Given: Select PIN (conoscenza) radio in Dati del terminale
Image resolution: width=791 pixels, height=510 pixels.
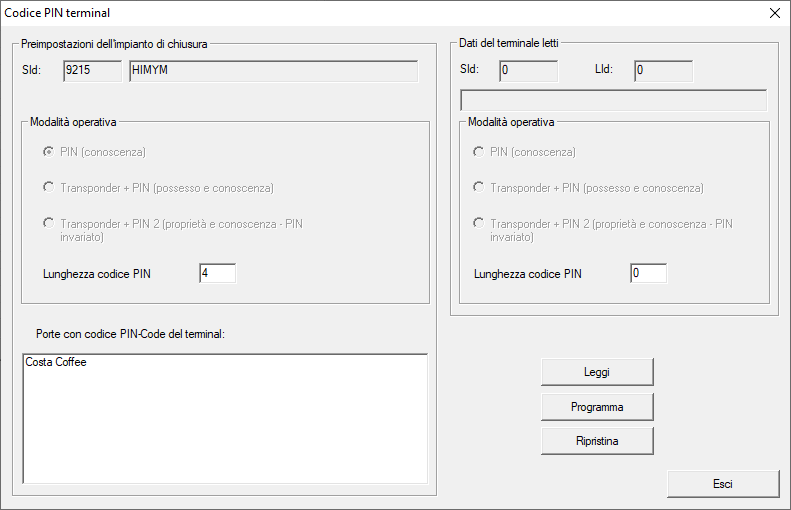Looking at the screenshot, I should point(478,152).
